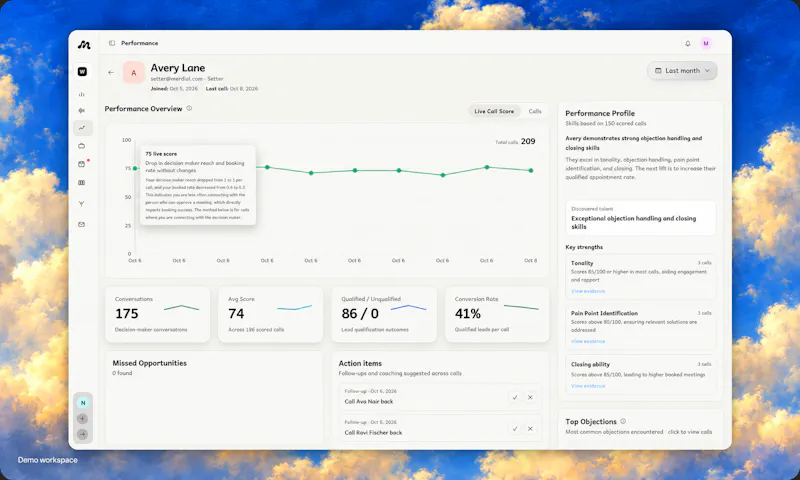Open the Avg Score 74 metric card
The height and width of the screenshot is (480, 800).
point(270,314)
